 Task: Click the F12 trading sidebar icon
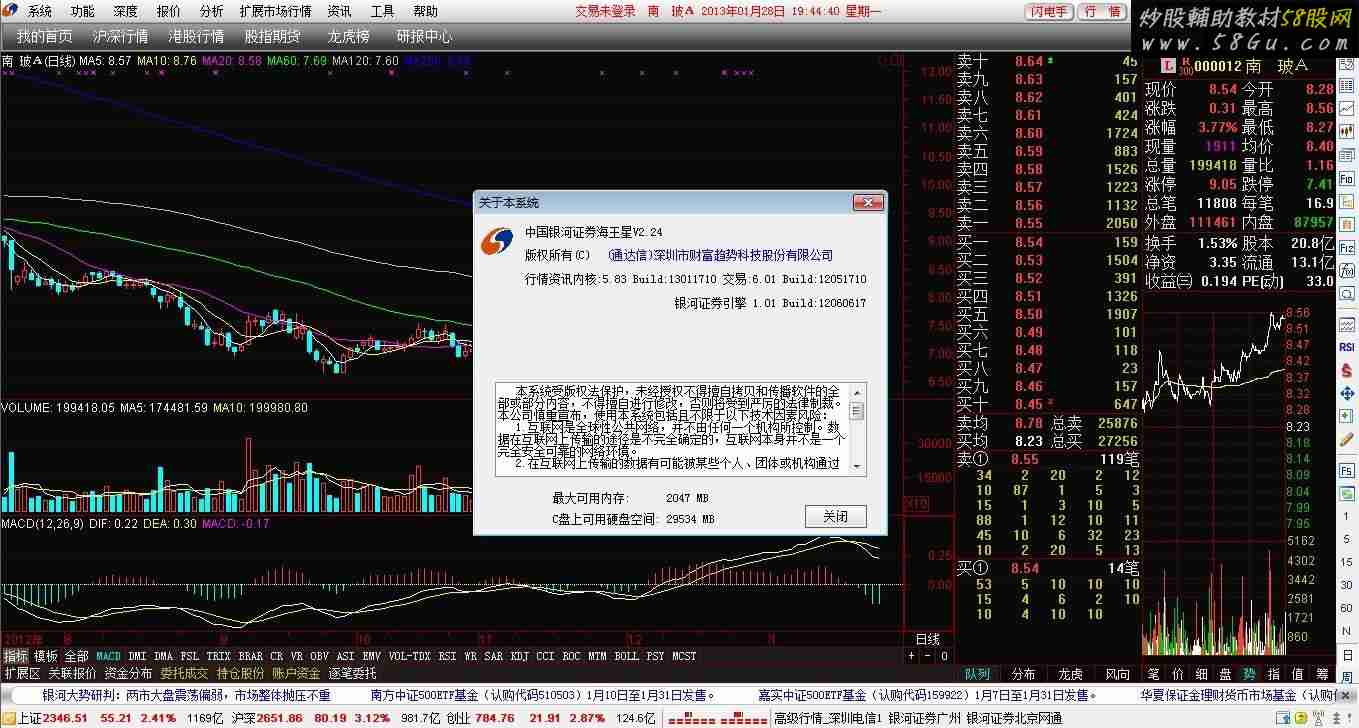coord(1347,248)
